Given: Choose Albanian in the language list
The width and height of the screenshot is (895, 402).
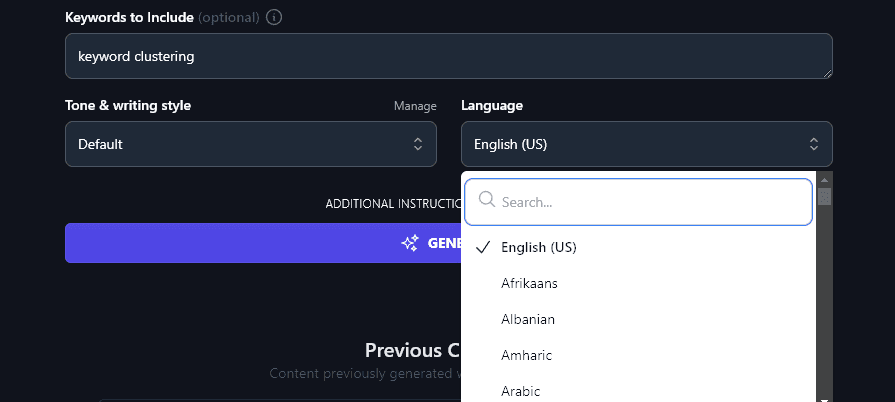Looking at the screenshot, I should 528,319.
